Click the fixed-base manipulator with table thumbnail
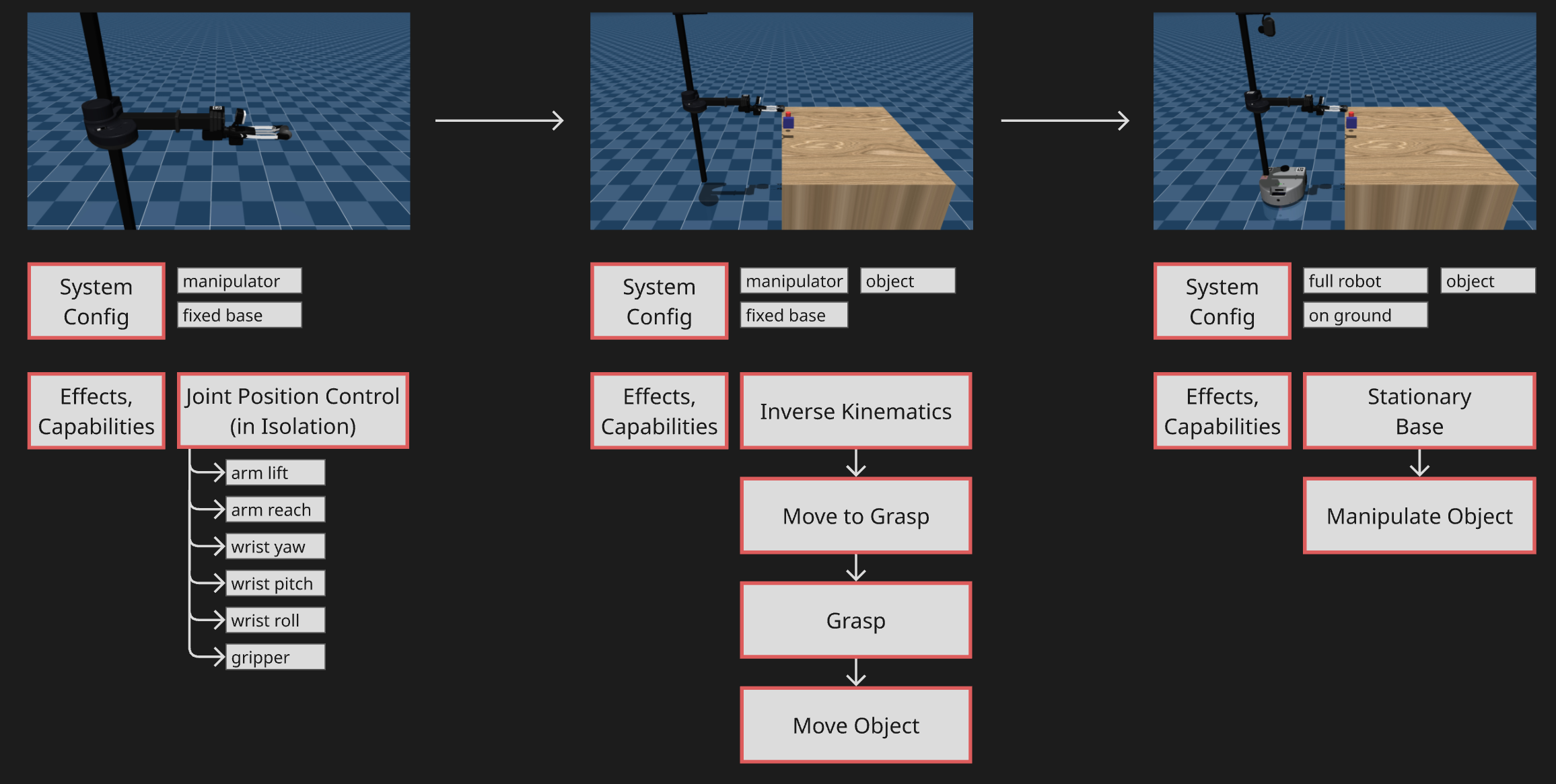 pos(781,121)
